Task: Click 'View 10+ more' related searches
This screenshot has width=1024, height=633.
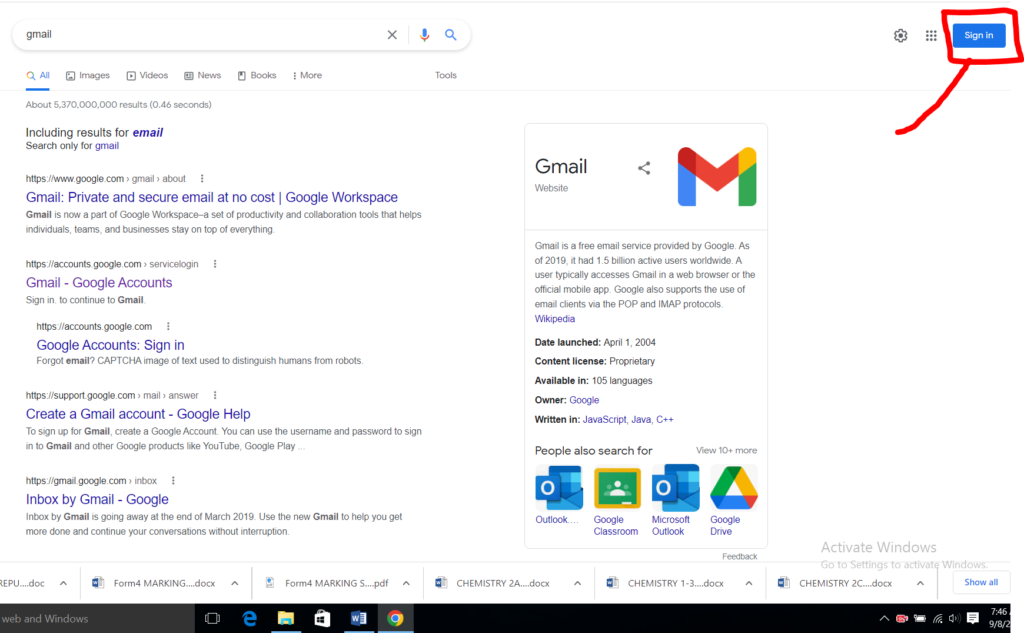Action: click(x=726, y=451)
